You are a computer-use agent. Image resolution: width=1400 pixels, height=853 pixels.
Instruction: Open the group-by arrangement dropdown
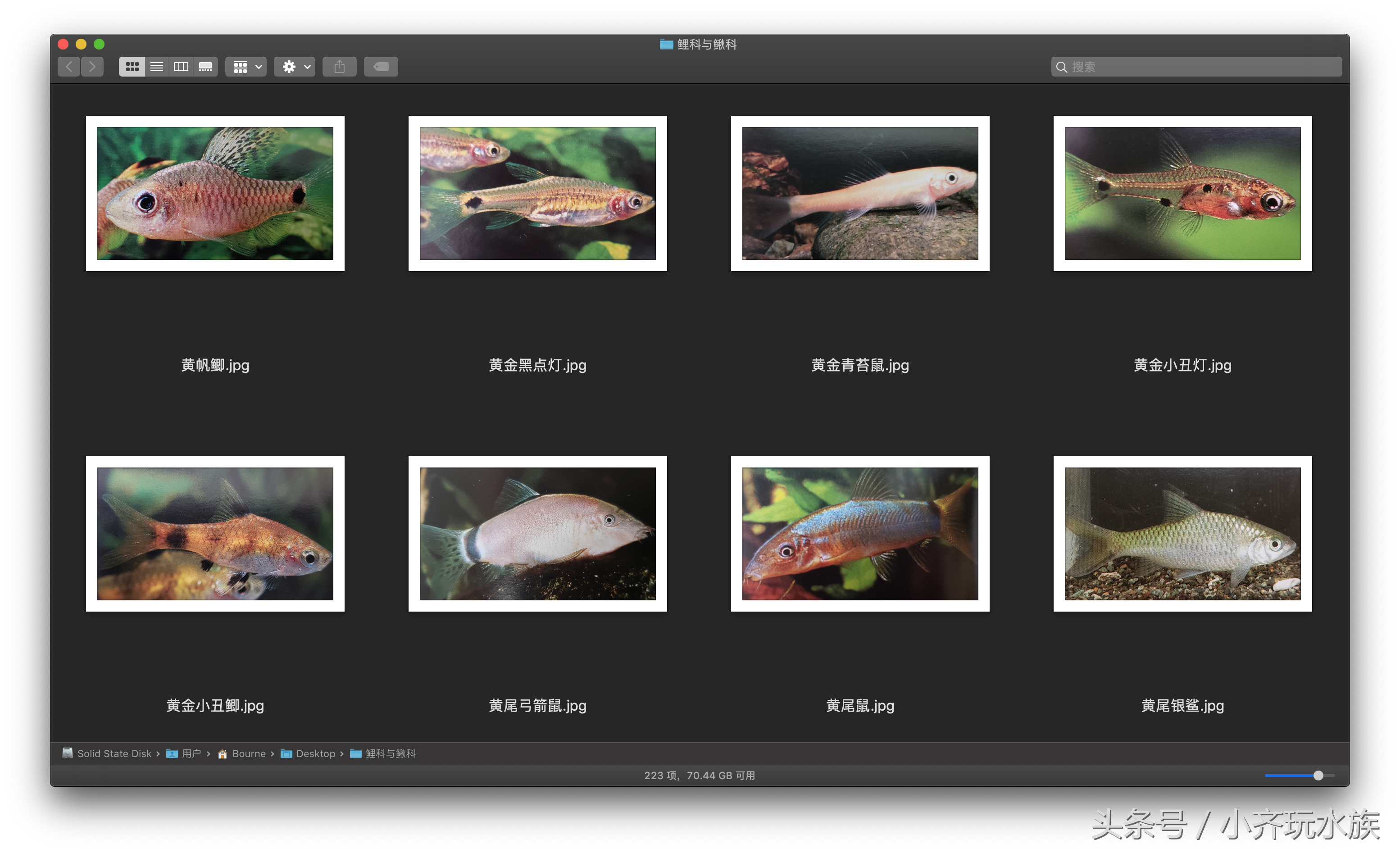(246, 67)
